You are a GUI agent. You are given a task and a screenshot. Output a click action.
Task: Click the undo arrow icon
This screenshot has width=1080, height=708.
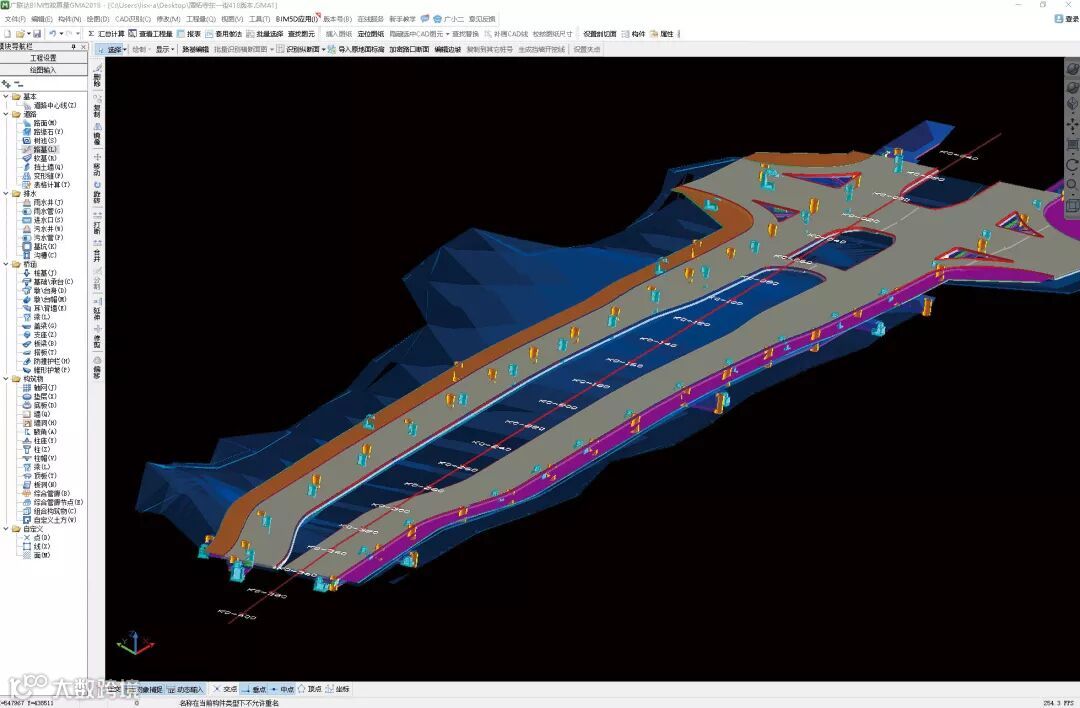[x=52, y=34]
